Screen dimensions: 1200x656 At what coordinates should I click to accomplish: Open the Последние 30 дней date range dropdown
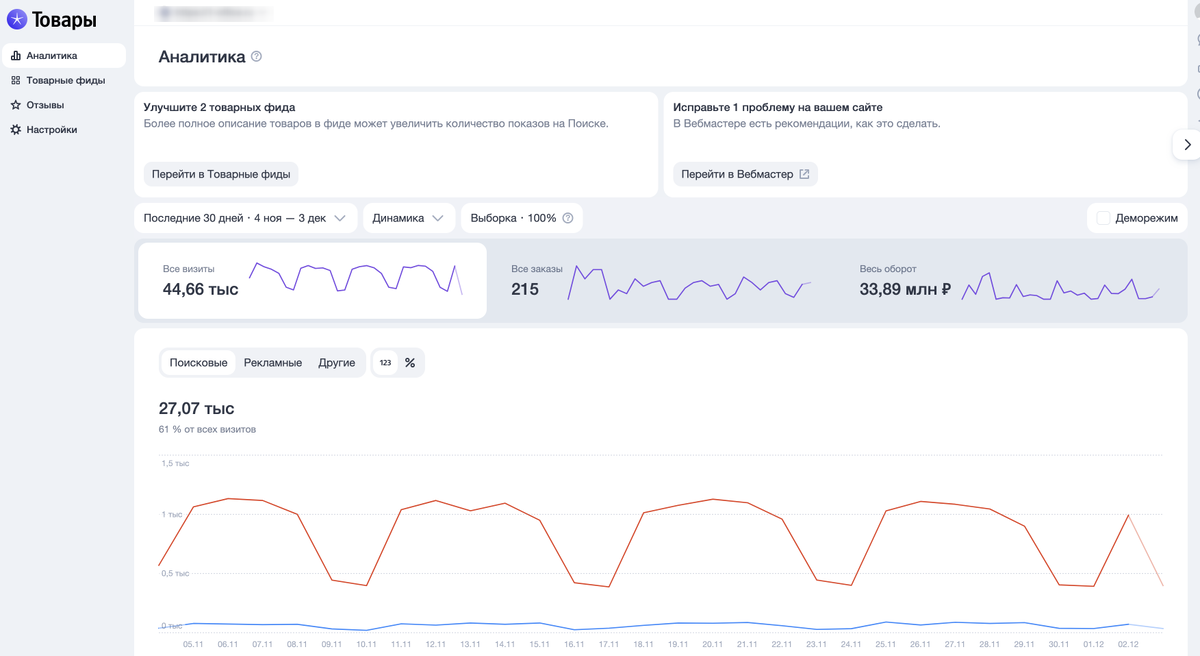click(245, 218)
